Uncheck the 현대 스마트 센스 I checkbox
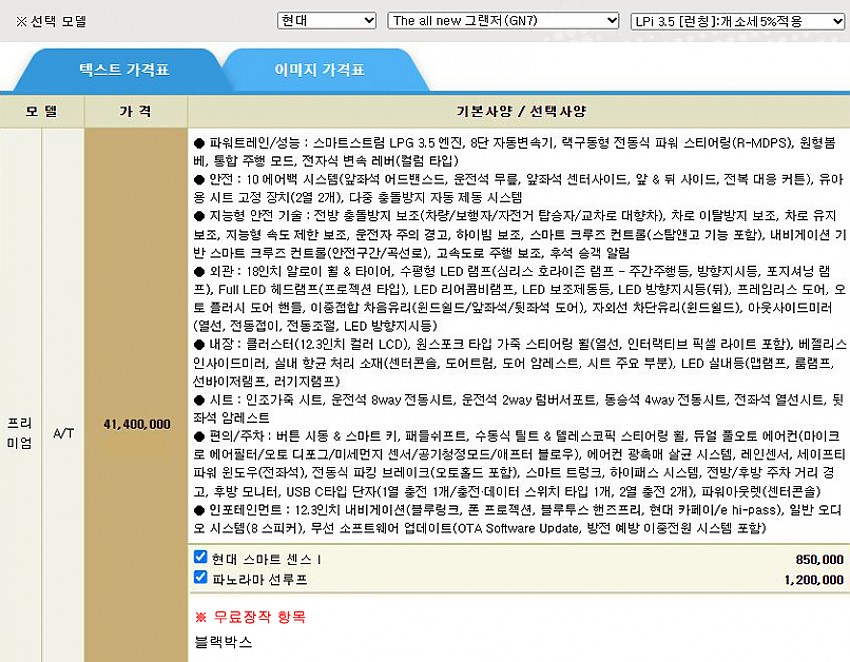Screen dimensions: 850x662 tap(200, 557)
